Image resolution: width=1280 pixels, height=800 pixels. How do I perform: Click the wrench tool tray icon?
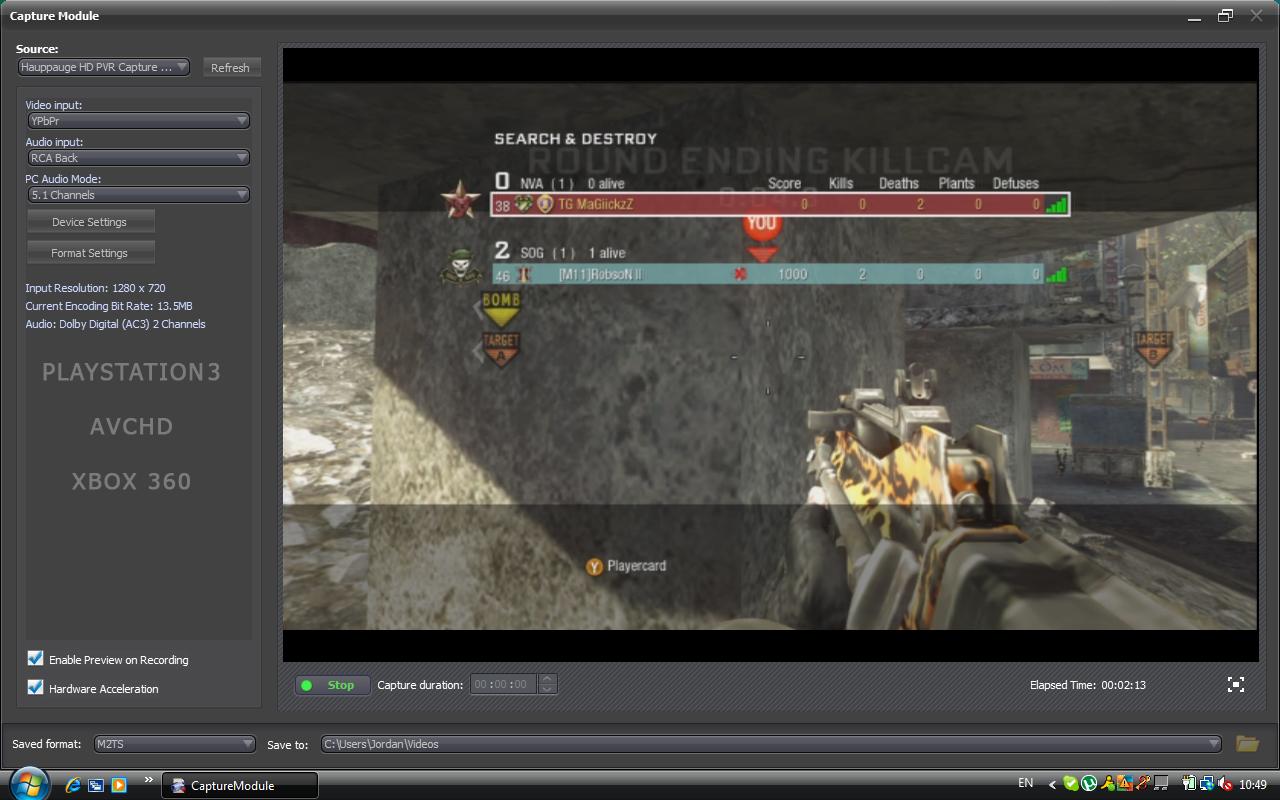click(1143, 784)
